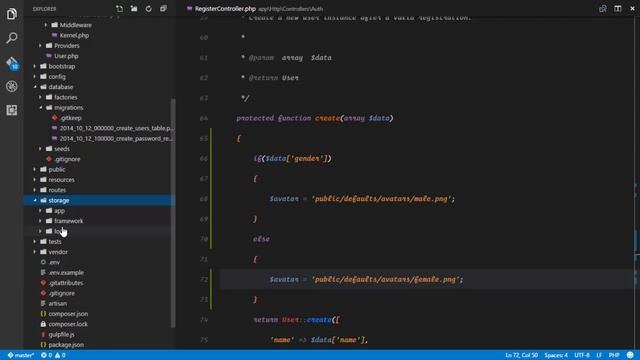Image resolution: width=640 pixels, height=360 pixels.
Task: Change file encoding UTF-8
Action: tap(582, 355)
